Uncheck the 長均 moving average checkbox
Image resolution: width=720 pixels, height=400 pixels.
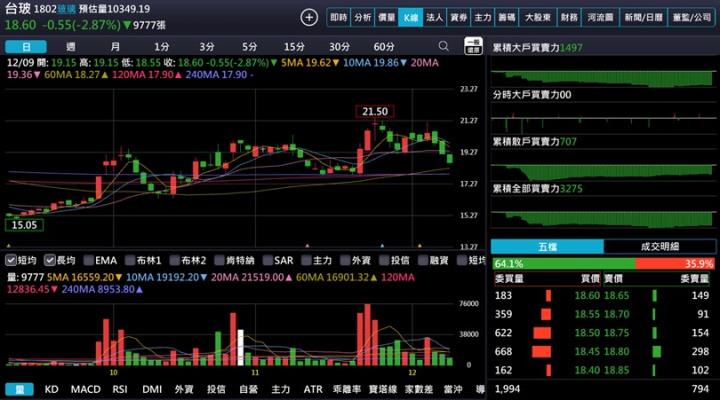pyautogui.click(x=50, y=260)
